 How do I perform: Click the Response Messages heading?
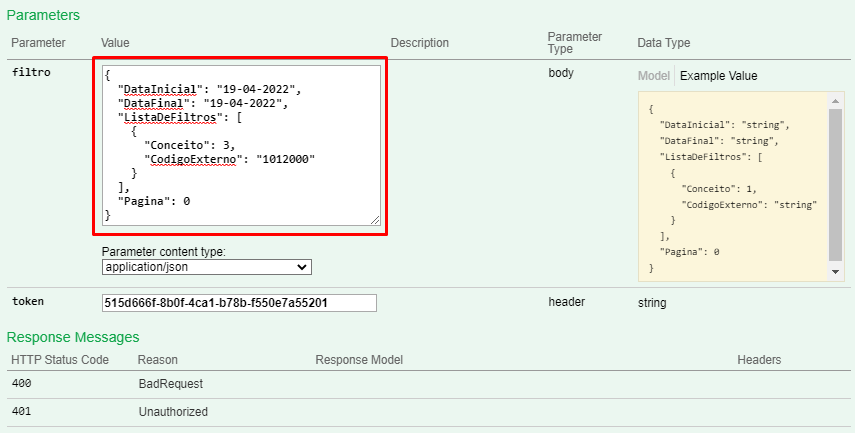pyautogui.click(x=73, y=337)
